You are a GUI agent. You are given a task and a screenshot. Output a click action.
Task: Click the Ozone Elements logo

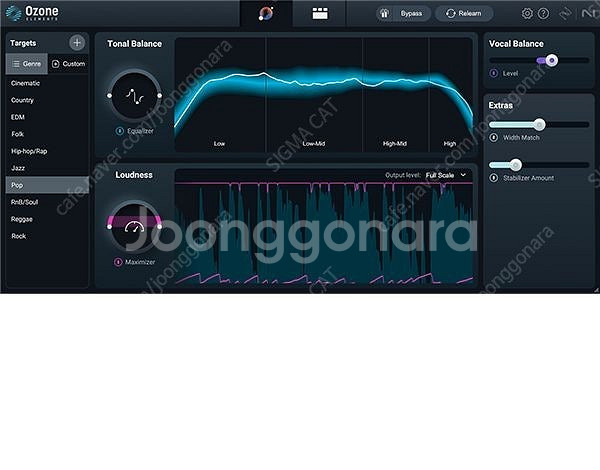33,13
